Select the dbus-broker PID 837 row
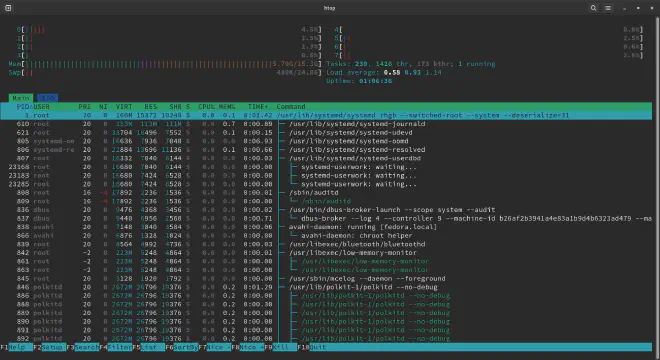Image resolution: width=660 pixels, height=360 pixels. (326, 219)
